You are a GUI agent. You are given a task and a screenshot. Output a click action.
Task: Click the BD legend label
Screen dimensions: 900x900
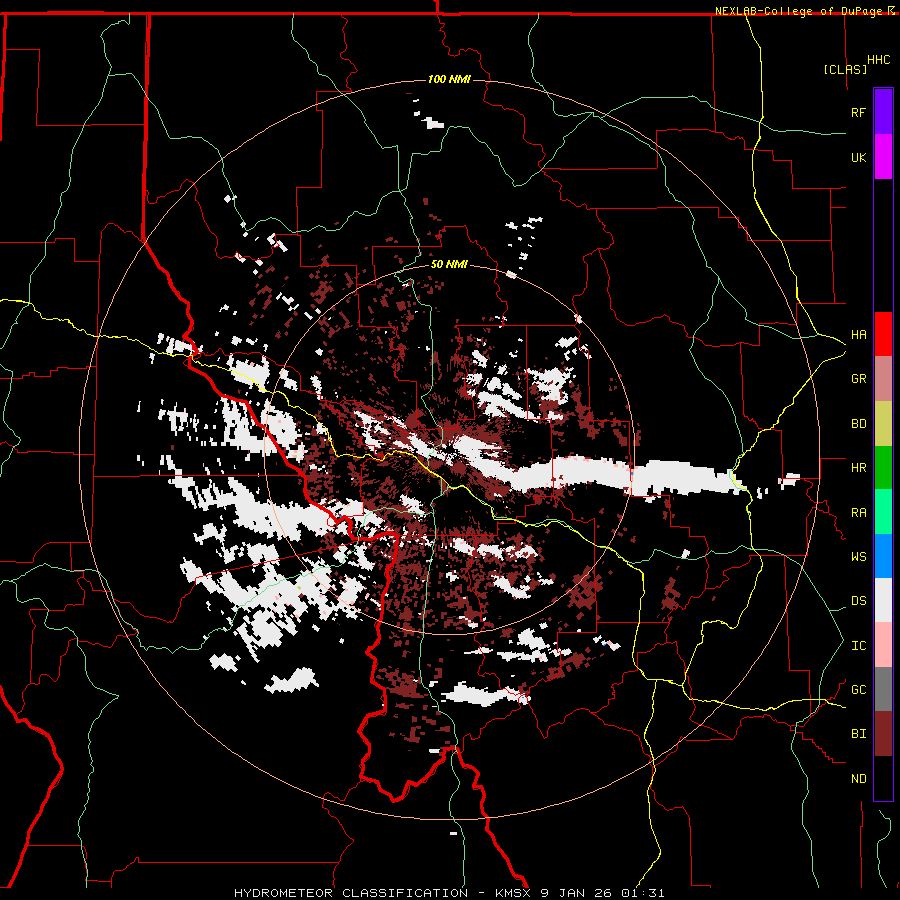click(858, 424)
